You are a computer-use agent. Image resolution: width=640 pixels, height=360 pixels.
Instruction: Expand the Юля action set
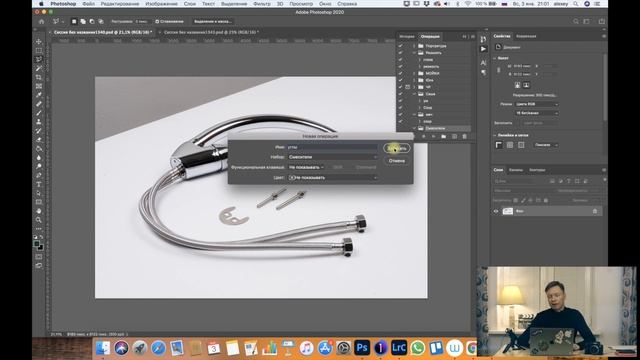[414, 80]
